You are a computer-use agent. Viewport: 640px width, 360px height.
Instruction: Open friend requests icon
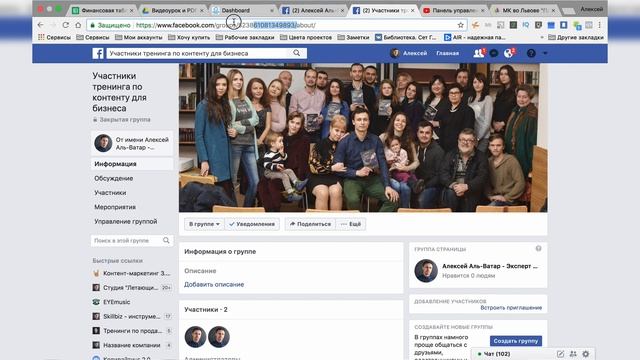[x=478, y=53]
